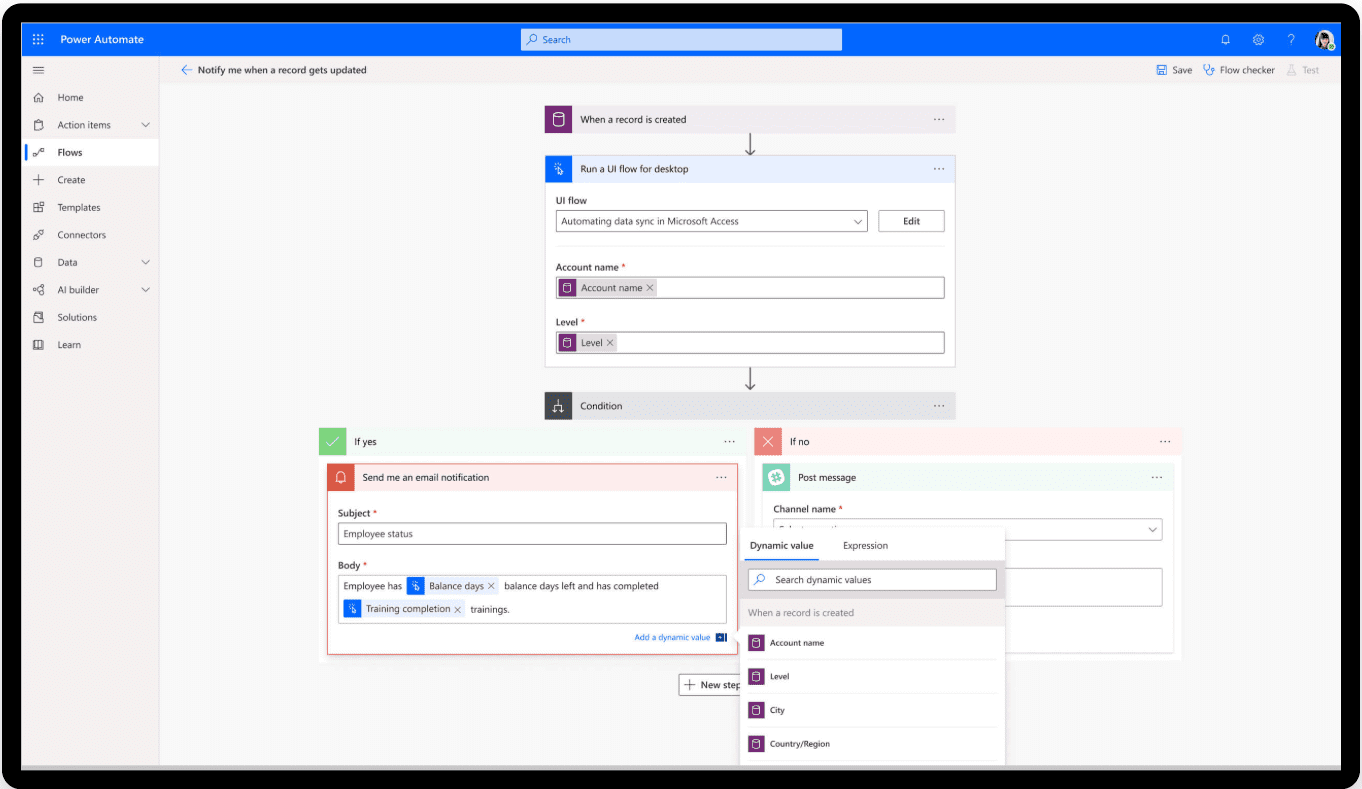The width and height of the screenshot is (1362, 789).
Task: Remove the Balance days token
Action: click(491, 586)
